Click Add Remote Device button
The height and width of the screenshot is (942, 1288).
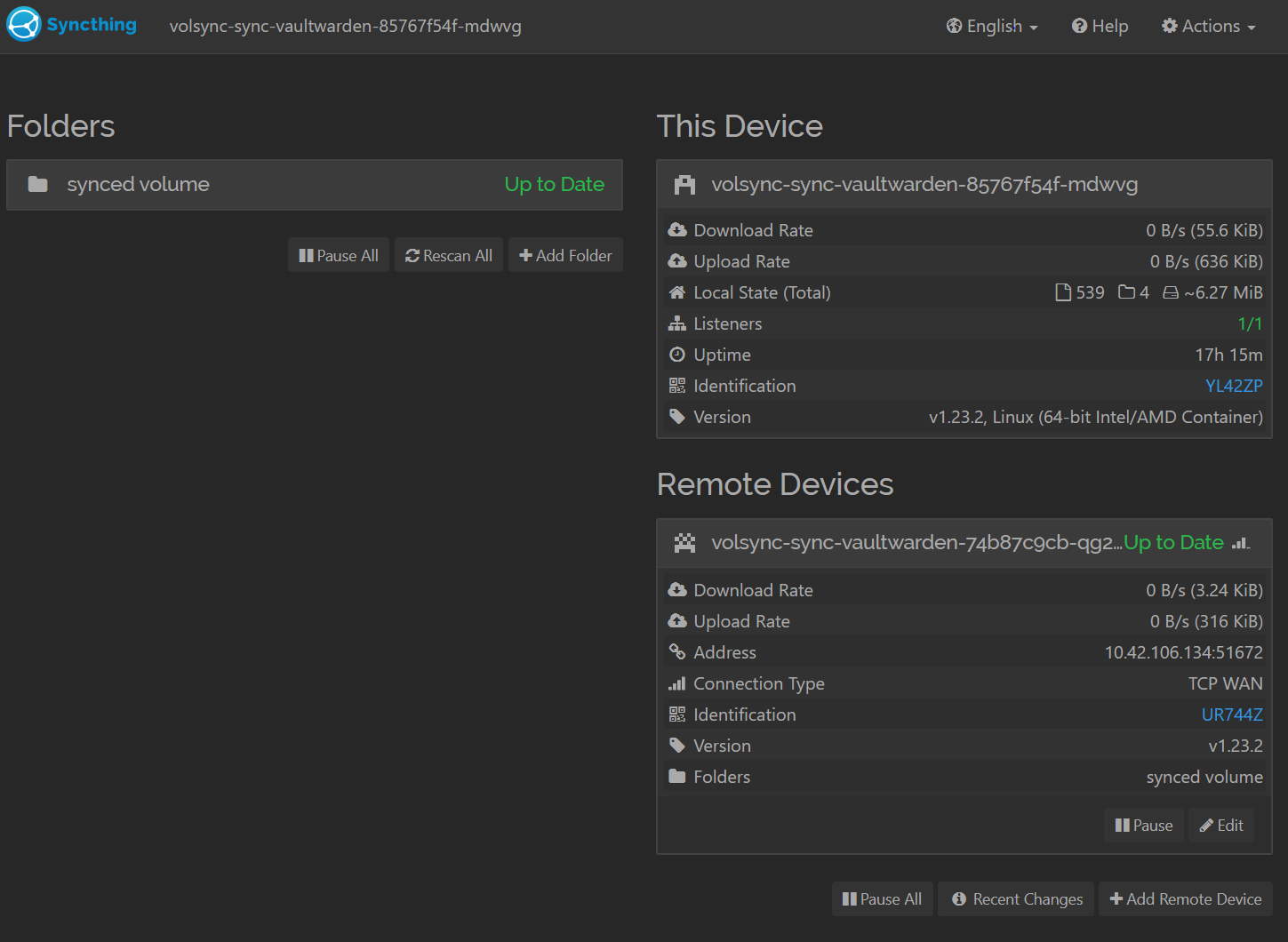1186,899
